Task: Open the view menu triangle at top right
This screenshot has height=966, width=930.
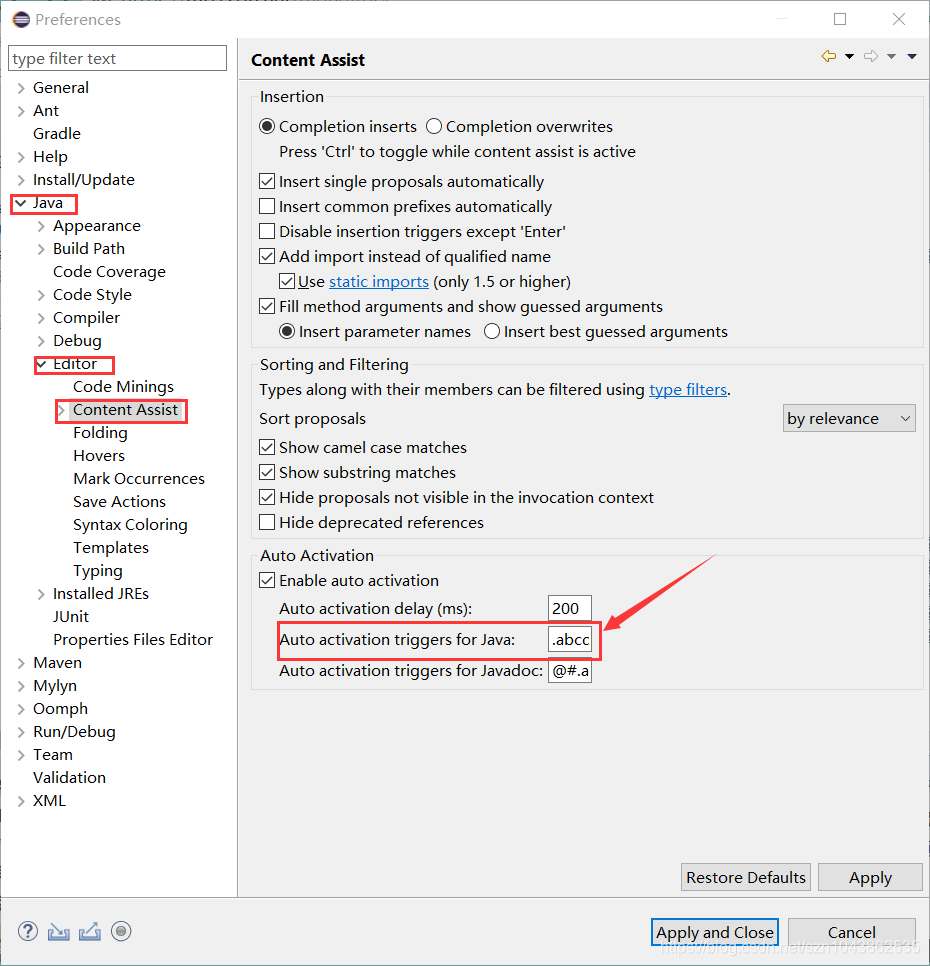Action: (911, 56)
